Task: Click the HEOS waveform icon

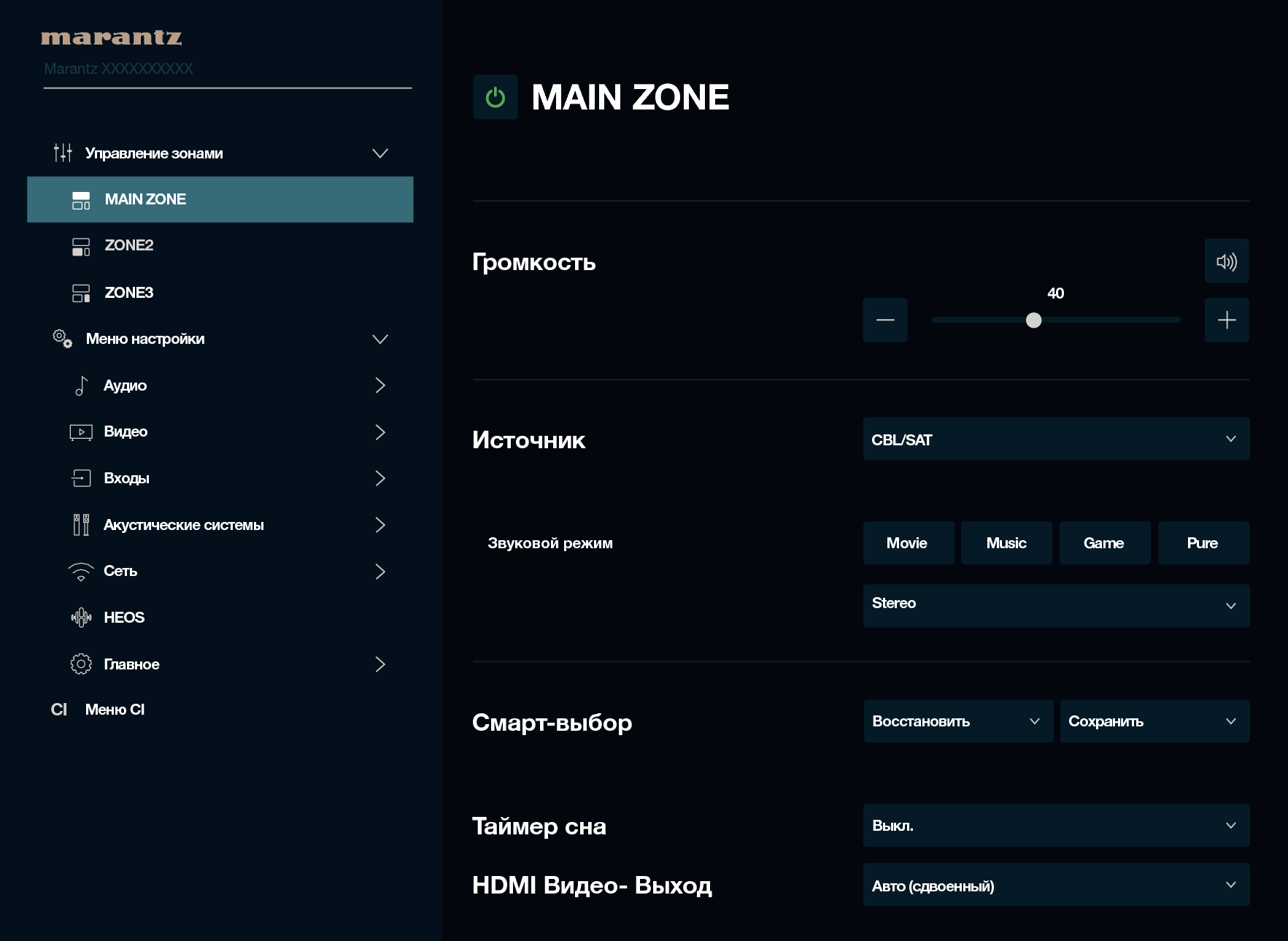Action: coord(81,618)
